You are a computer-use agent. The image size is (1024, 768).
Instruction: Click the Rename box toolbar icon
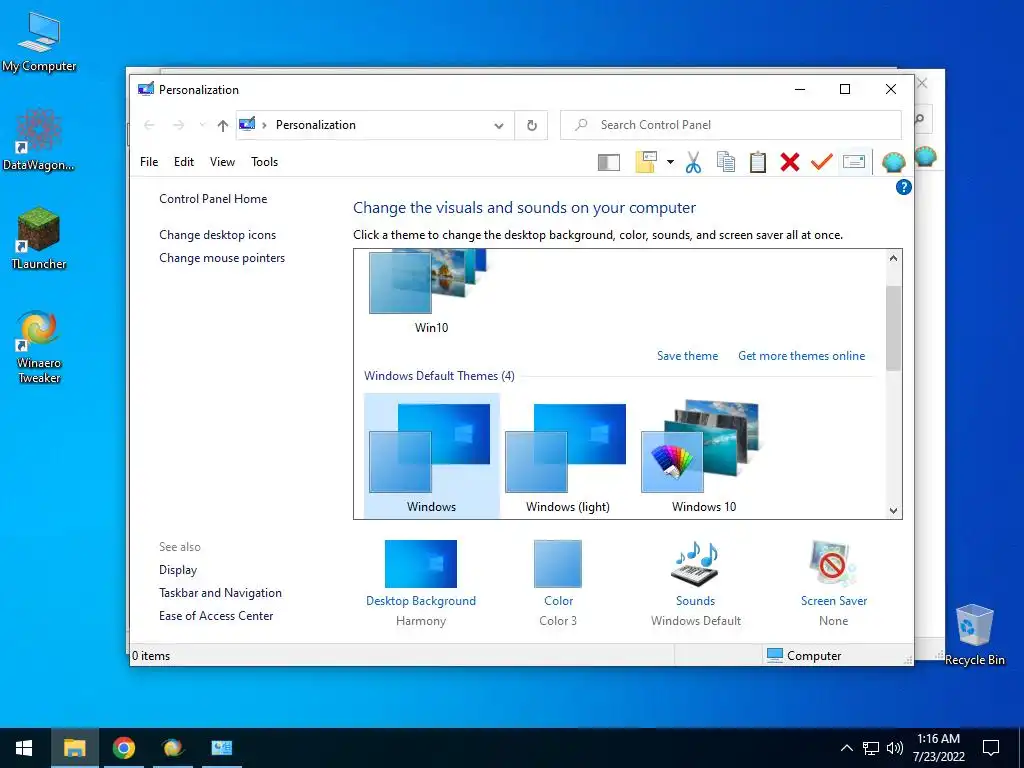pos(854,161)
